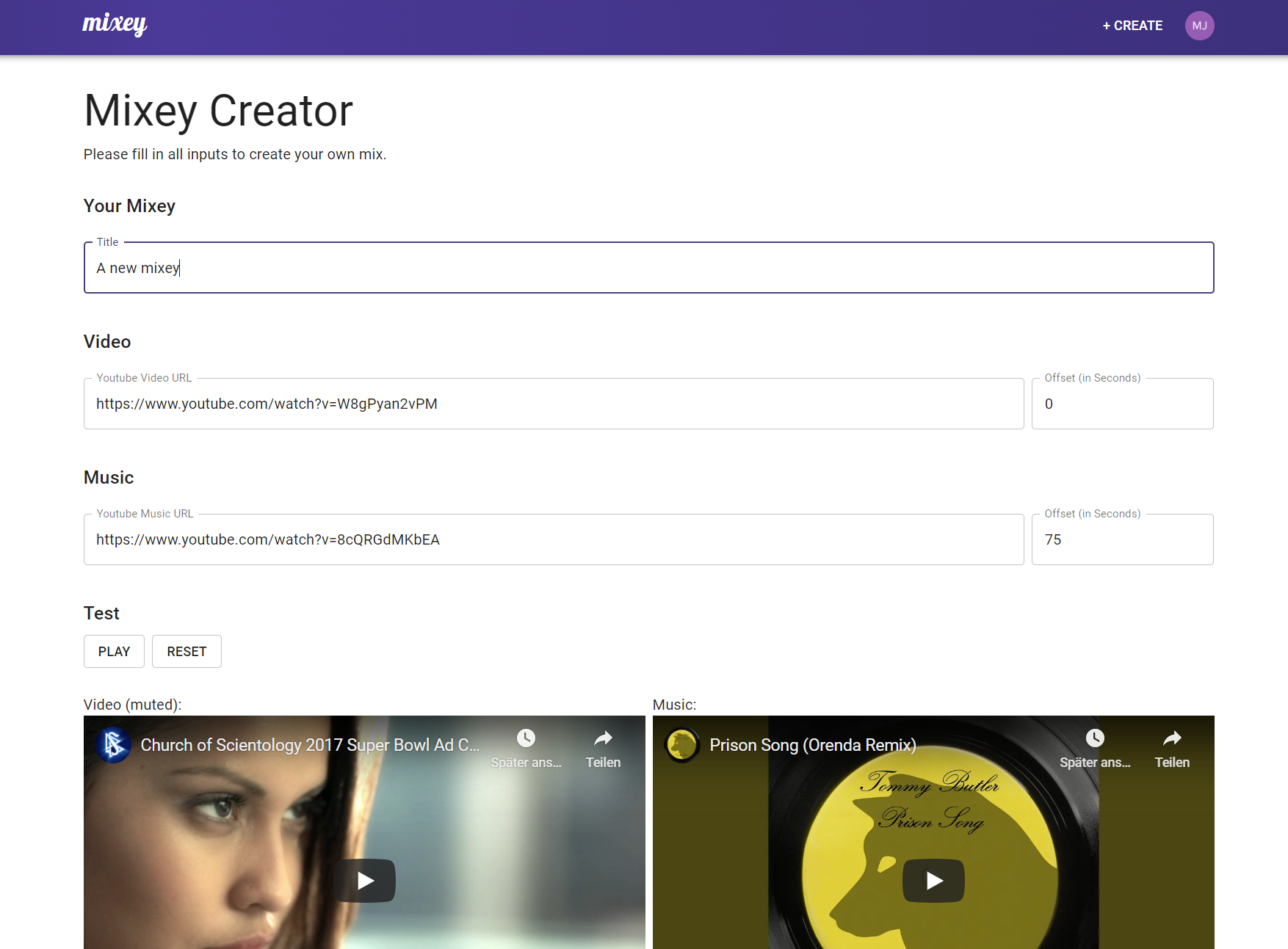Click the + CREATE link in the navbar
Screen dimensions: 1288x949
click(1132, 25)
